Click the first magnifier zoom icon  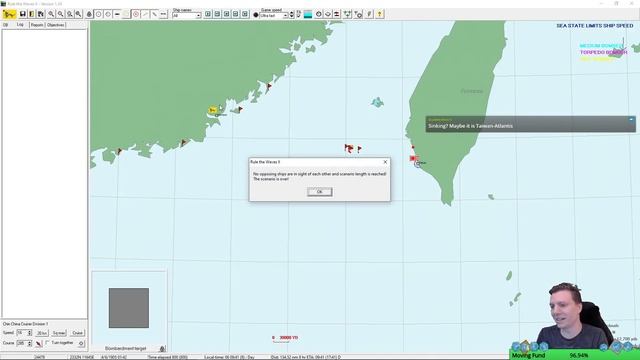click(x=51, y=14)
